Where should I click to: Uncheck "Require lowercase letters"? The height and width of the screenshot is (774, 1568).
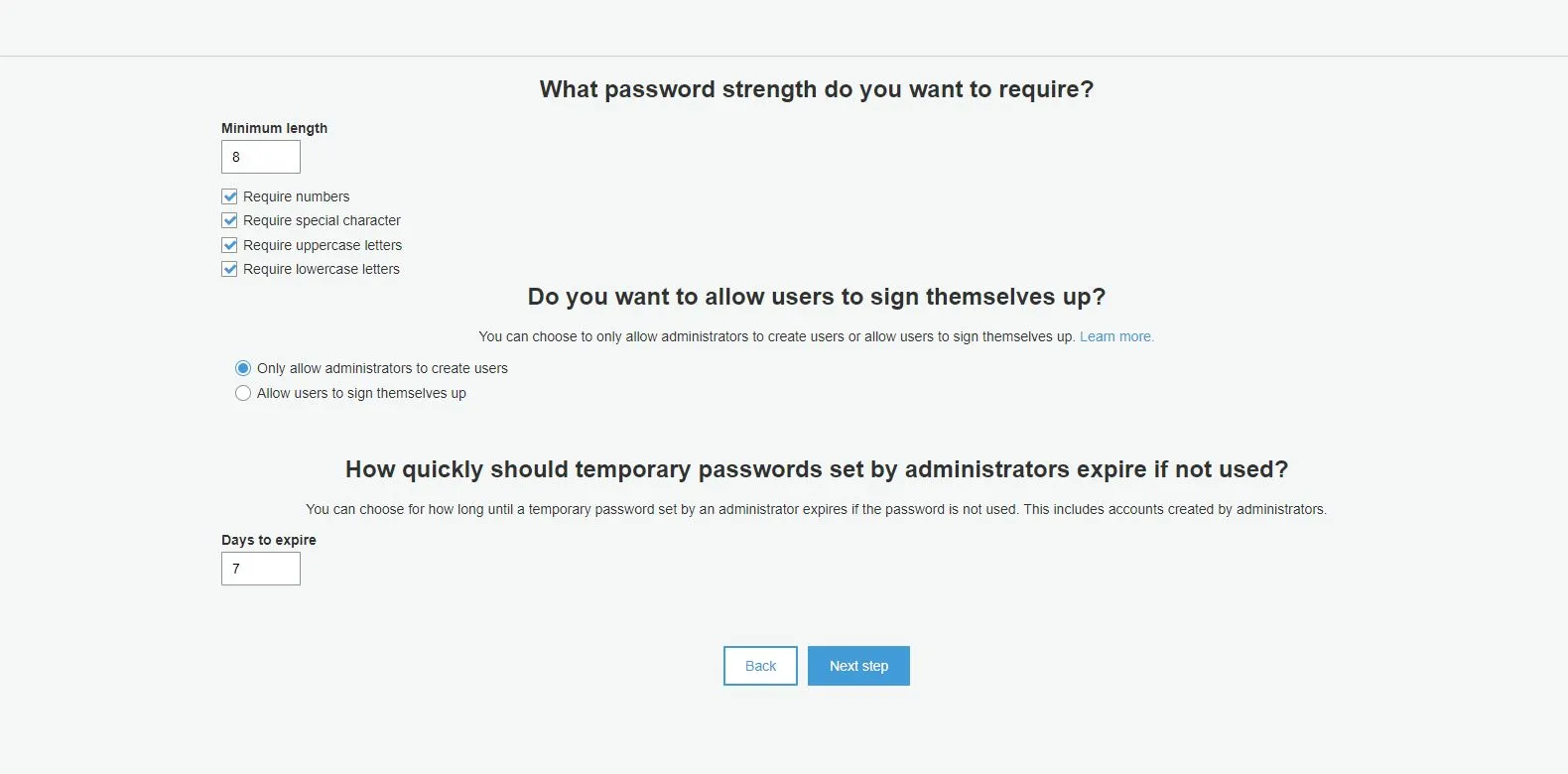229,268
